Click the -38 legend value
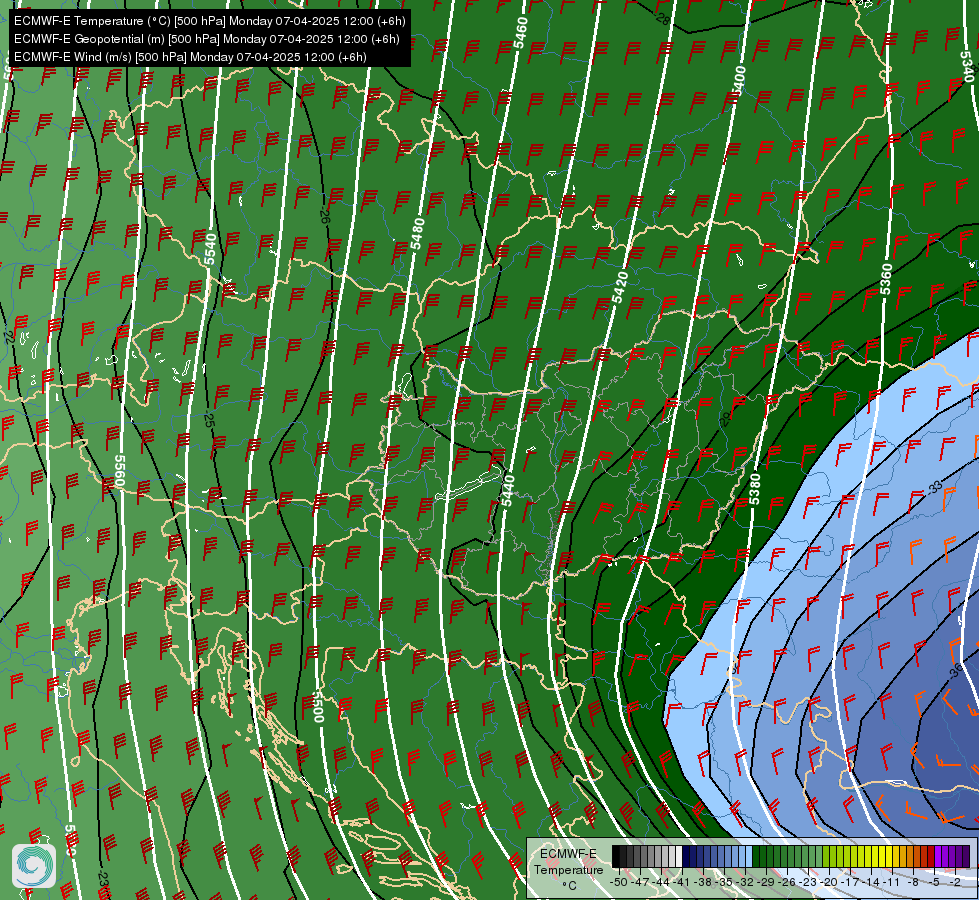The width and height of the screenshot is (979, 900). [x=703, y=882]
